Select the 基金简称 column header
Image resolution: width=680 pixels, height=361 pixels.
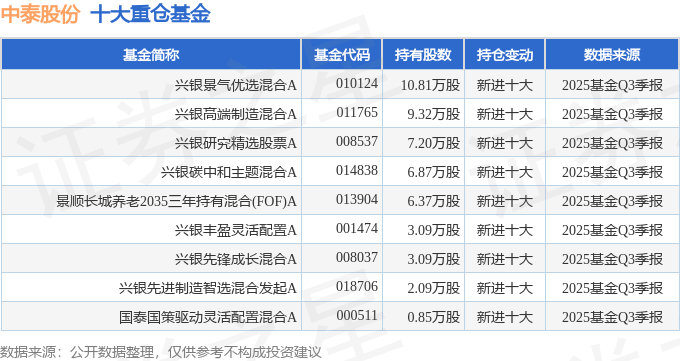click(x=151, y=55)
